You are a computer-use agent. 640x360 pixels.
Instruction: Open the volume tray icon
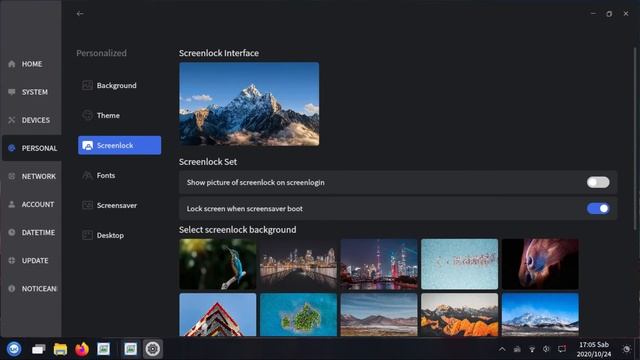point(547,349)
